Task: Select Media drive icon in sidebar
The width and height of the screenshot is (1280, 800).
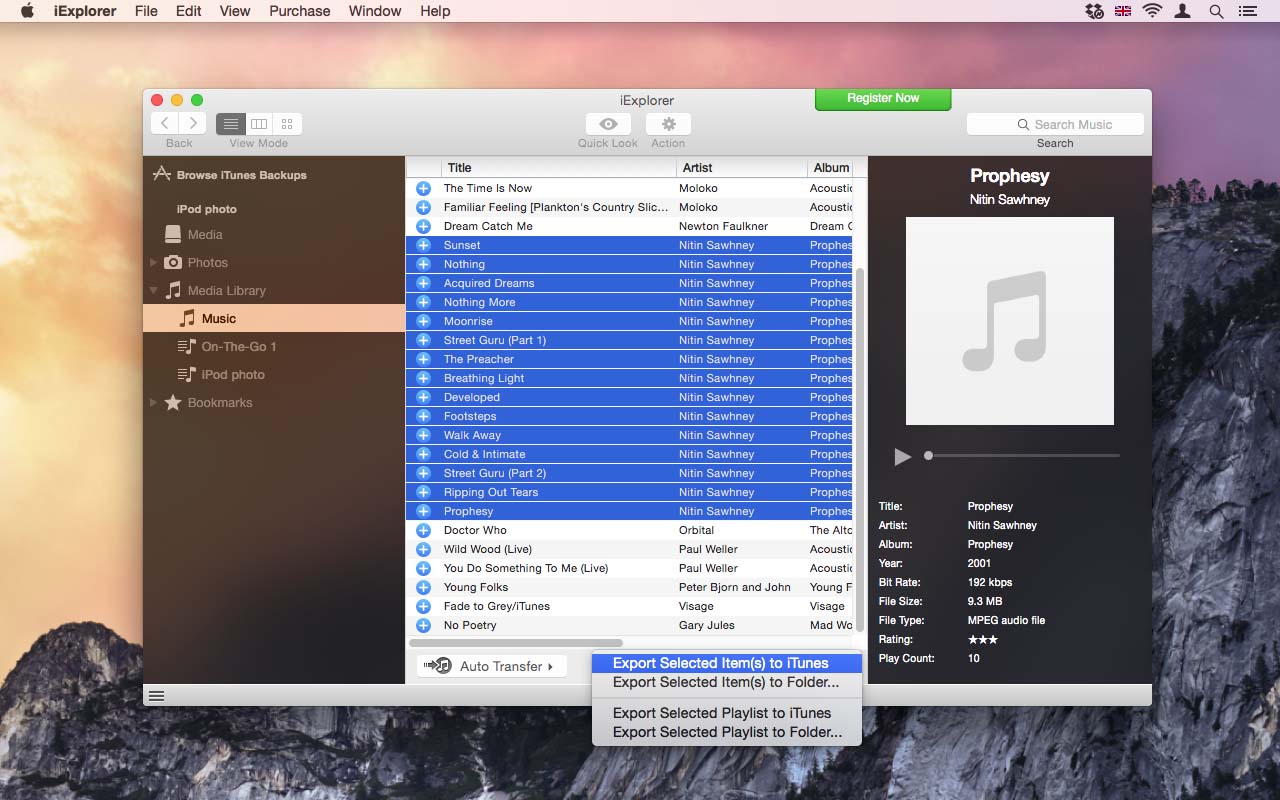Action: coord(173,234)
